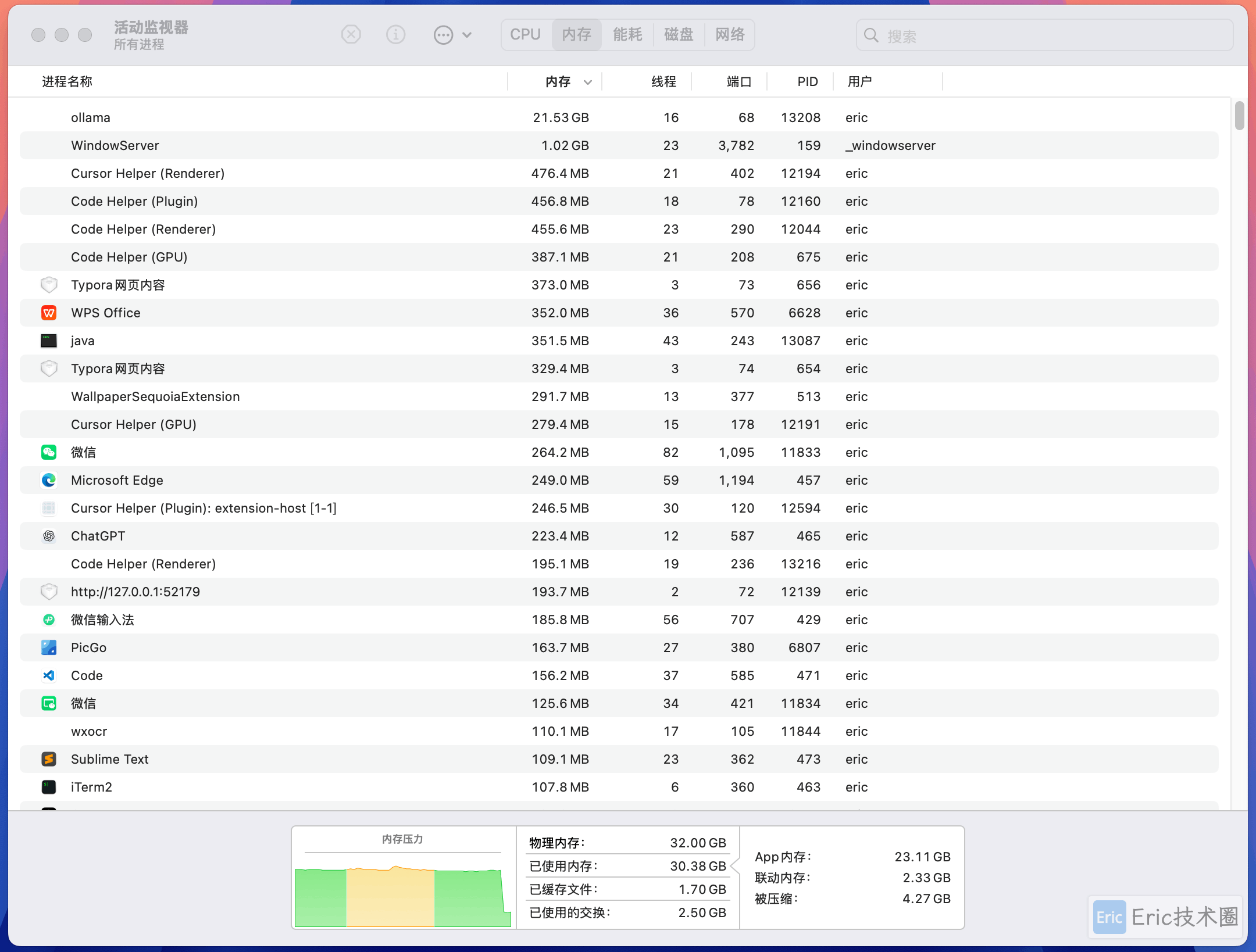Click the Visual Studio Code icon
The image size is (1256, 952).
coord(49,675)
